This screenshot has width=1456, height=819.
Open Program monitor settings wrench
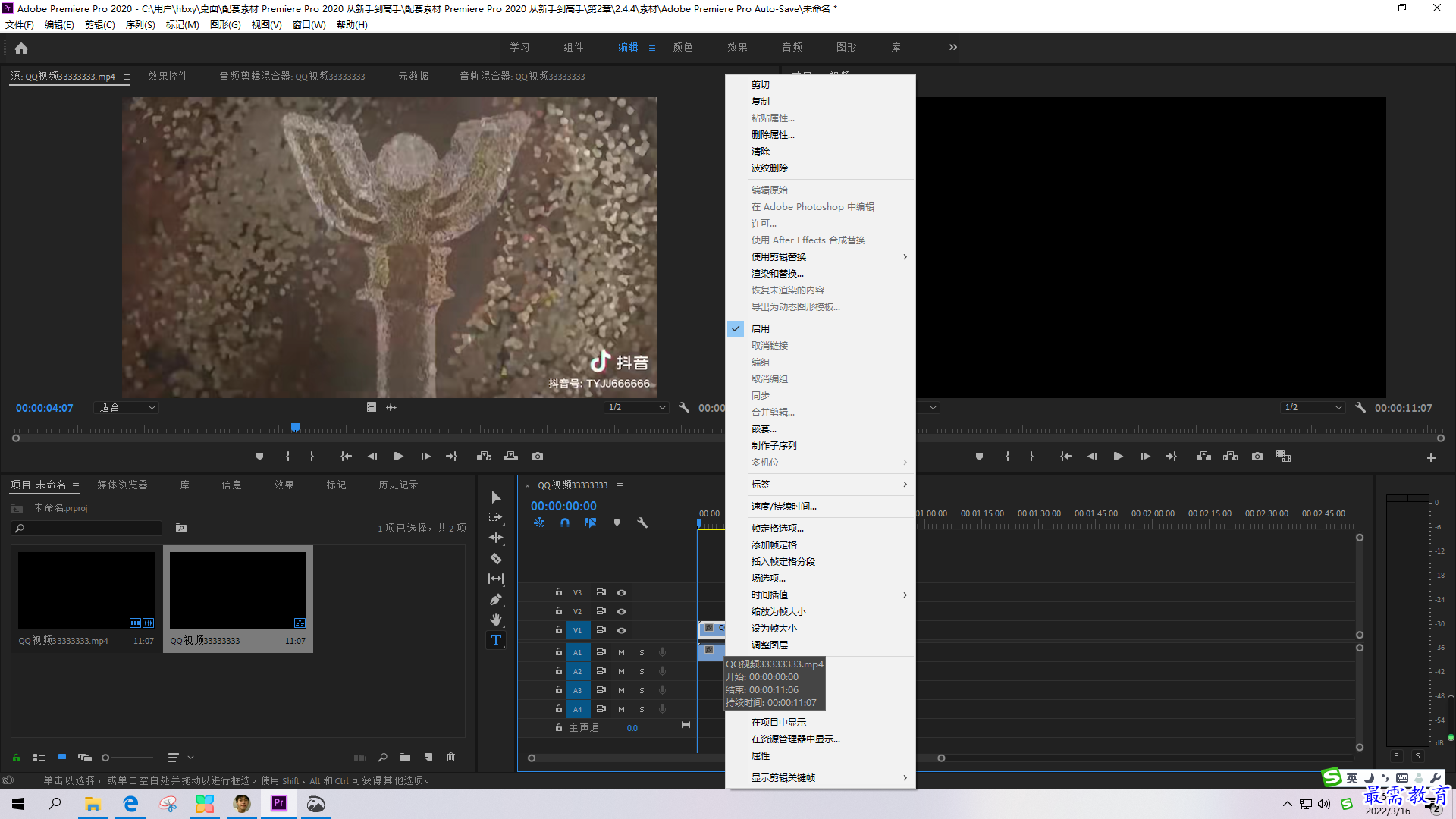coord(1360,407)
